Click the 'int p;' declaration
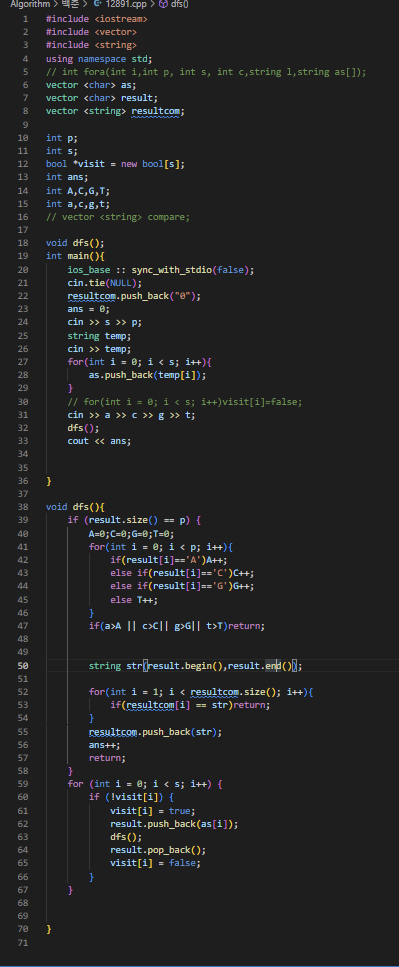The image size is (399, 967). click(62, 138)
